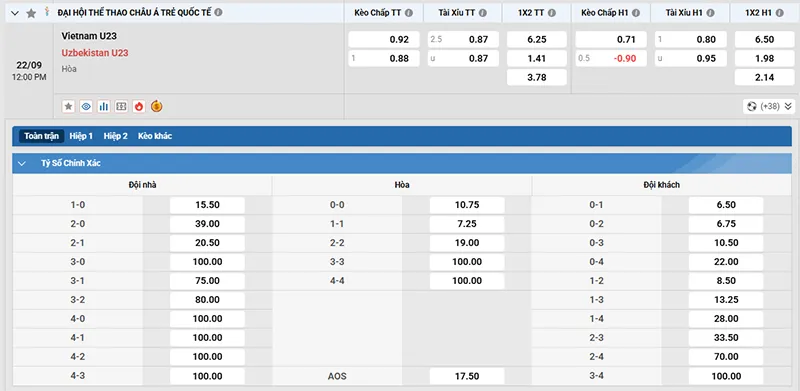Viewport: 800px width, 391px height.
Task: Select draw score 0-0 odds 10.75
Action: (467, 205)
